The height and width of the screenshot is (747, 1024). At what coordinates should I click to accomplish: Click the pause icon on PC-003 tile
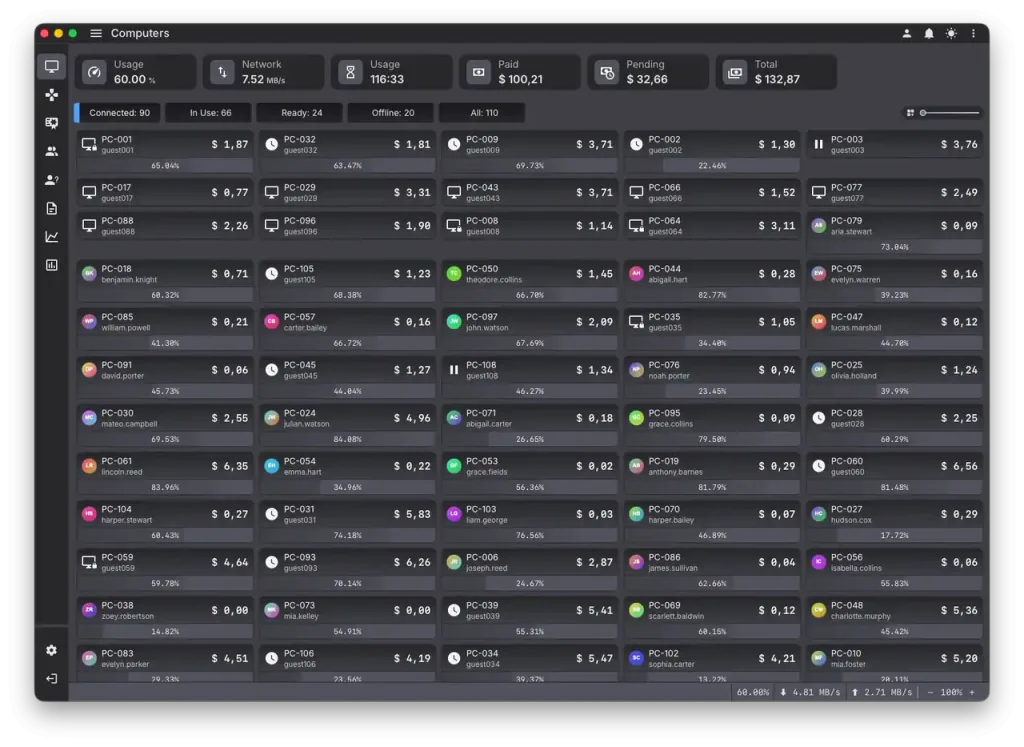point(818,144)
